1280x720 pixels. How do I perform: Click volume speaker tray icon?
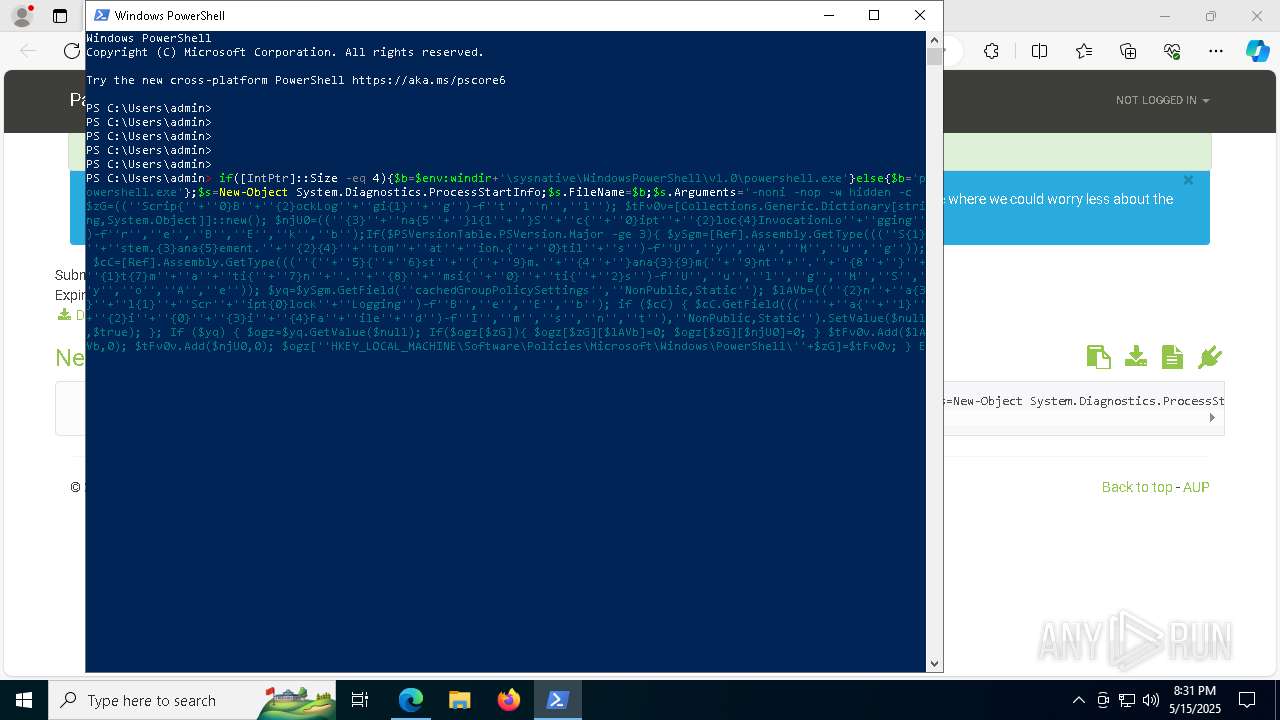pyautogui.click(x=1151, y=700)
